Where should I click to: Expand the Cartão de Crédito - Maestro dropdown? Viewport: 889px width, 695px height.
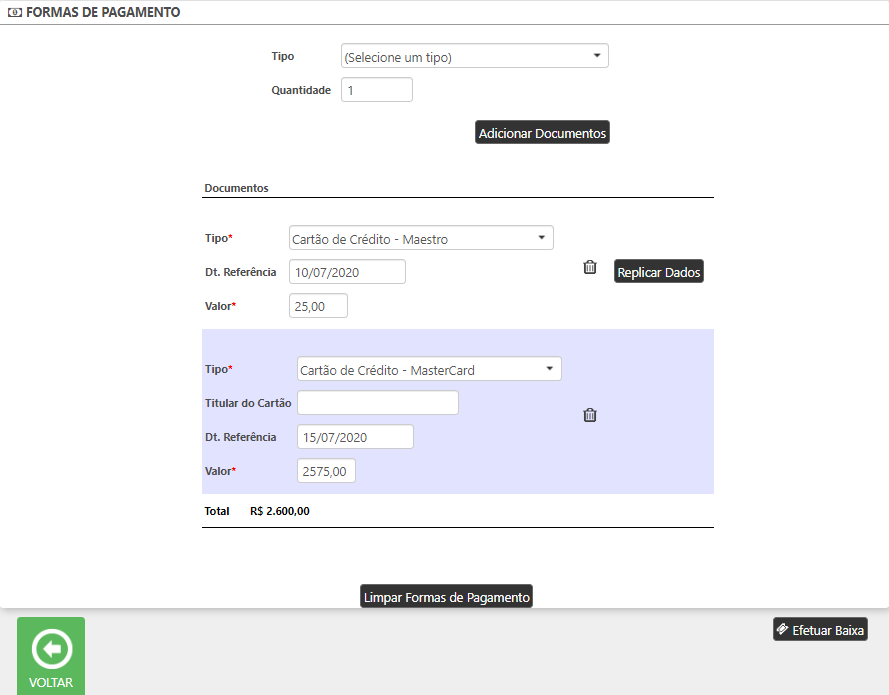point(420,239)
